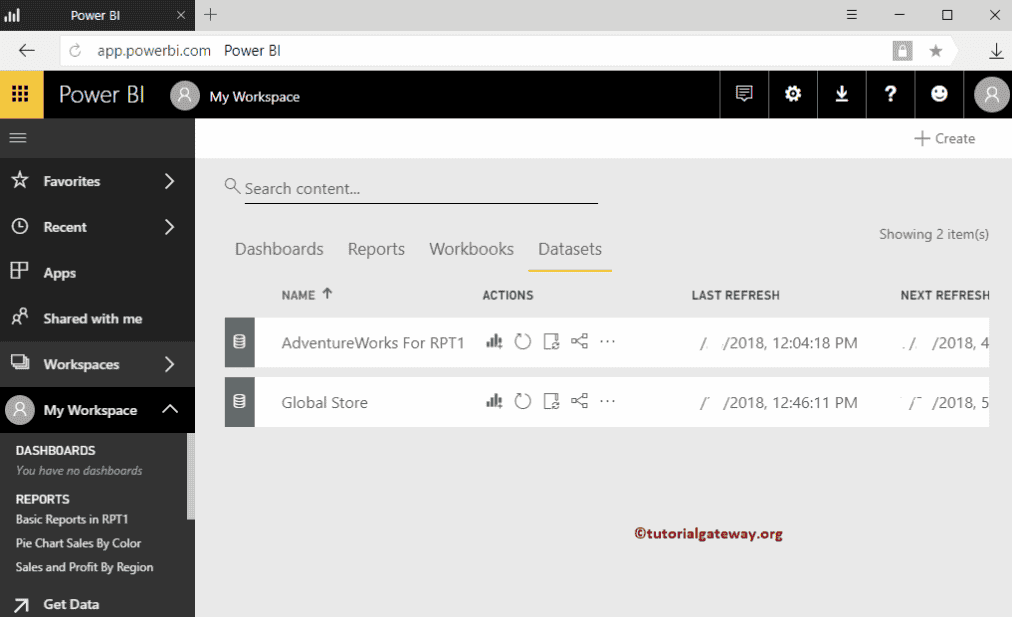Viewport: 1012px width, 617px height.
Task: Switch to the Workbooks tab
Action: (x=472, y=249)
